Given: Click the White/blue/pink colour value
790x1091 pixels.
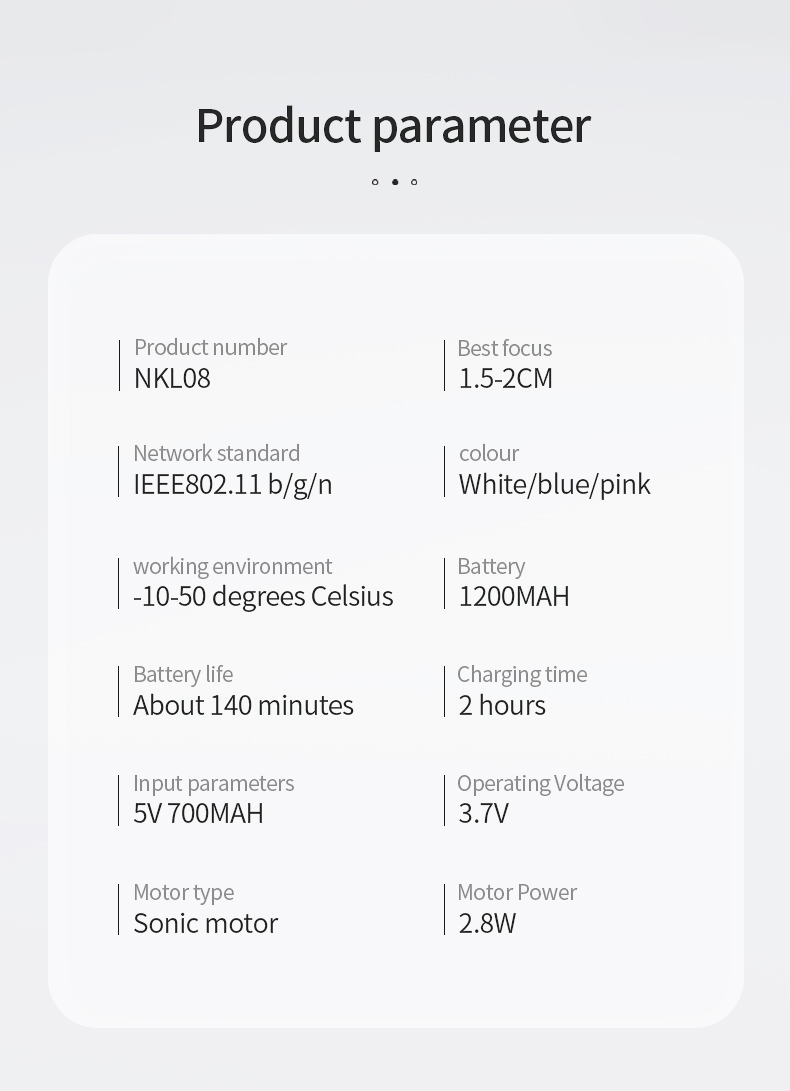Looking at the screenshot, I should [x=555, y=485].
